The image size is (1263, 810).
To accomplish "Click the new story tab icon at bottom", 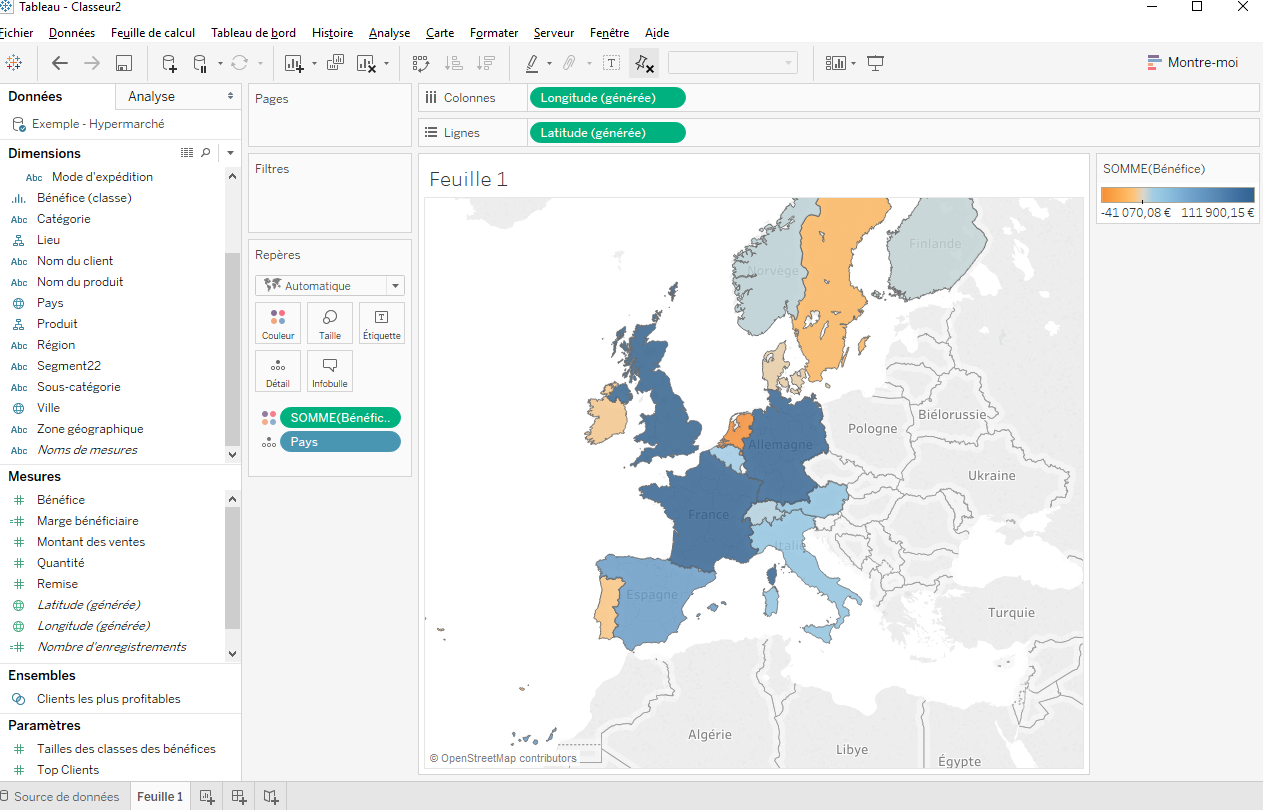I will [x=271, y=797].
